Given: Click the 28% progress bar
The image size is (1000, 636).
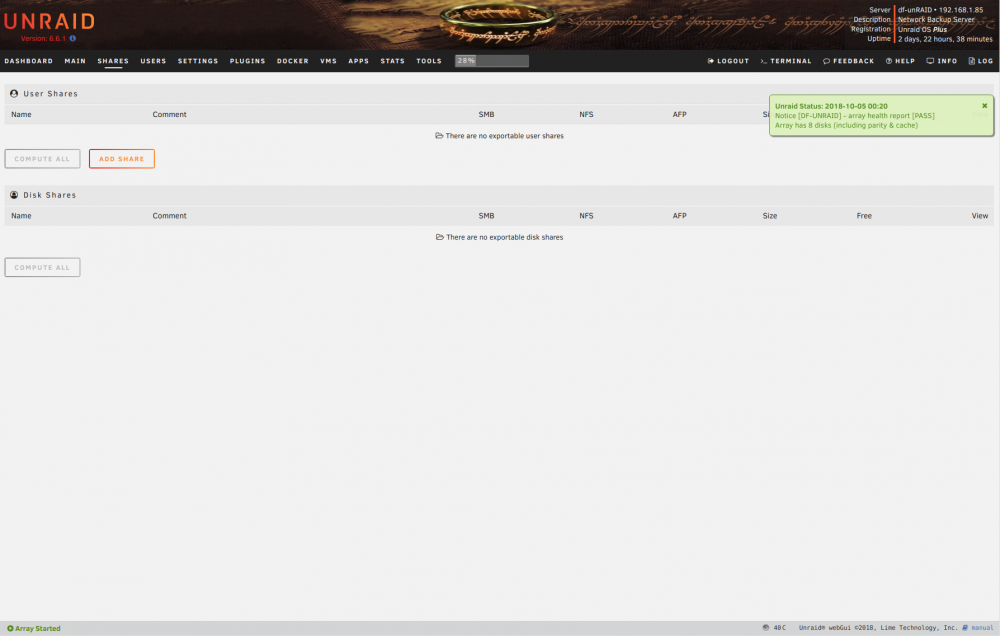Looking at the screenshot, I should pos(492,61).
